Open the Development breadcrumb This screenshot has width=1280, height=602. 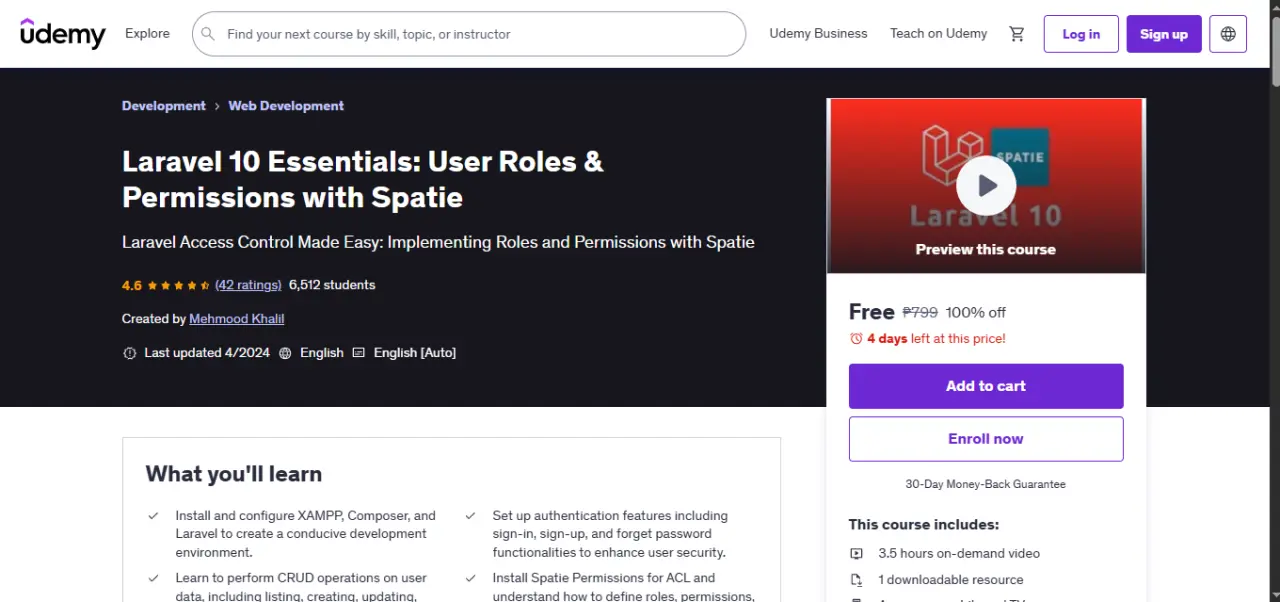click(x=164, y=106)
